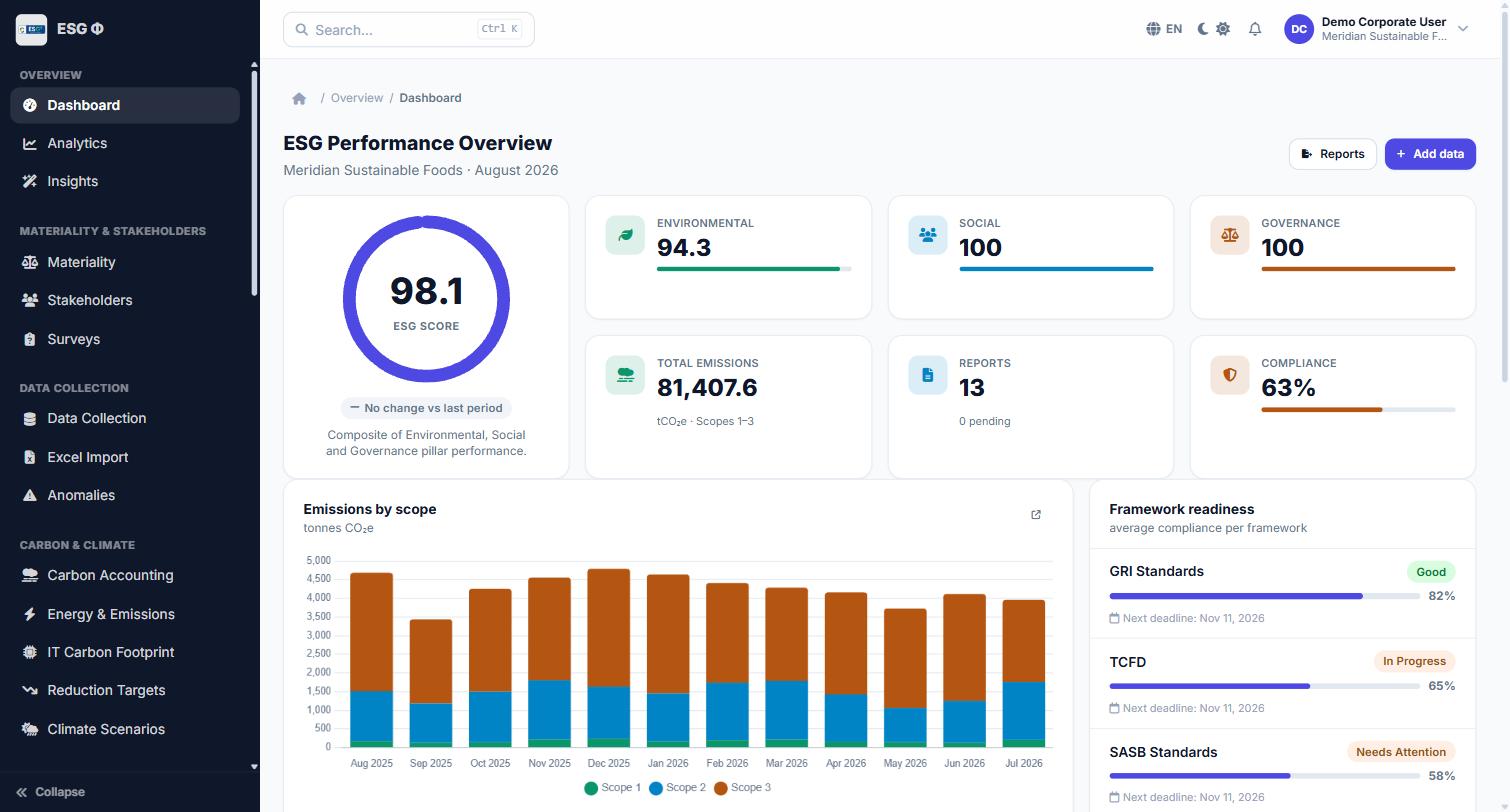
Task: Click the Reports document card icon
Action: coord(927,375)
